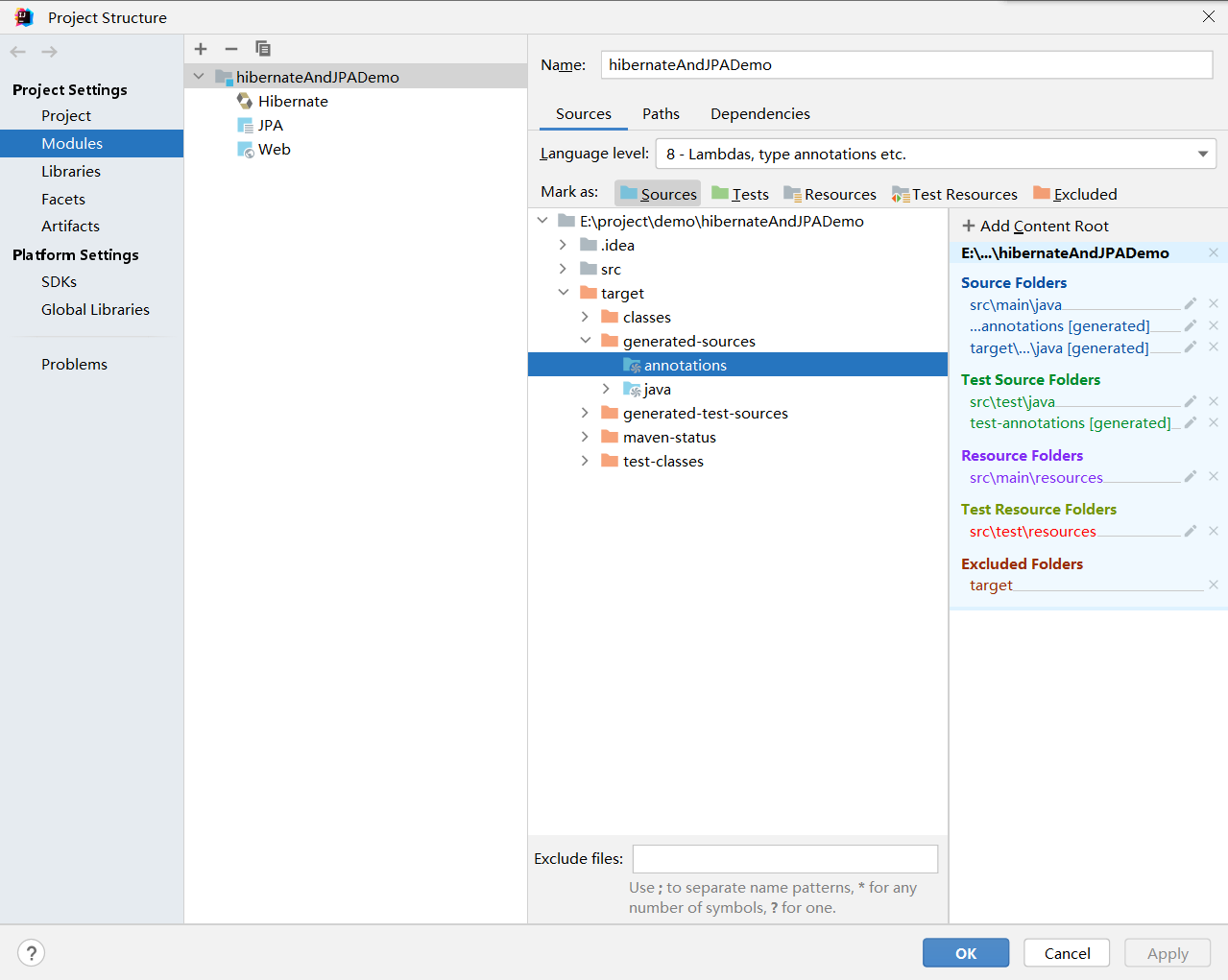1228x980 pixels.
Task: Expand the java generated sources folder
Action: pos(606,389)
